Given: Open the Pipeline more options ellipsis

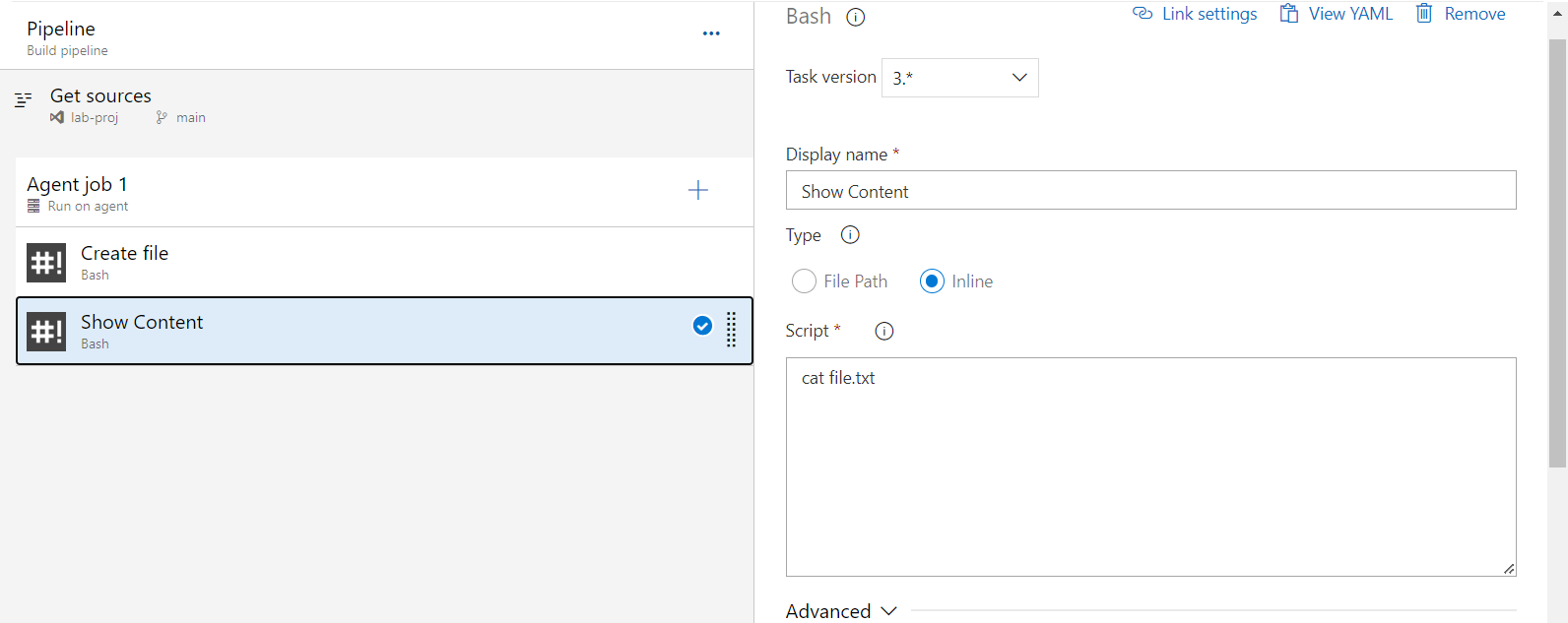Looking at the screenshot, I should pos(711,33).
